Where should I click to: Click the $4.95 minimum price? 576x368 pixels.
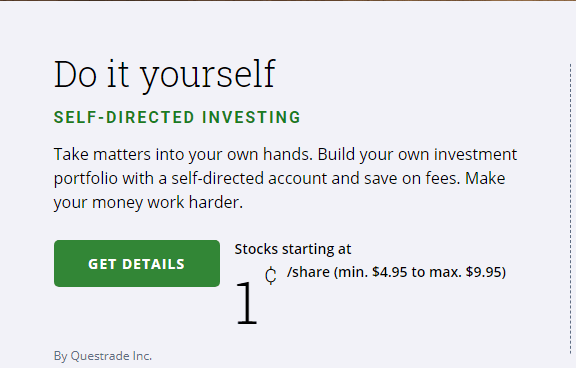389,272
